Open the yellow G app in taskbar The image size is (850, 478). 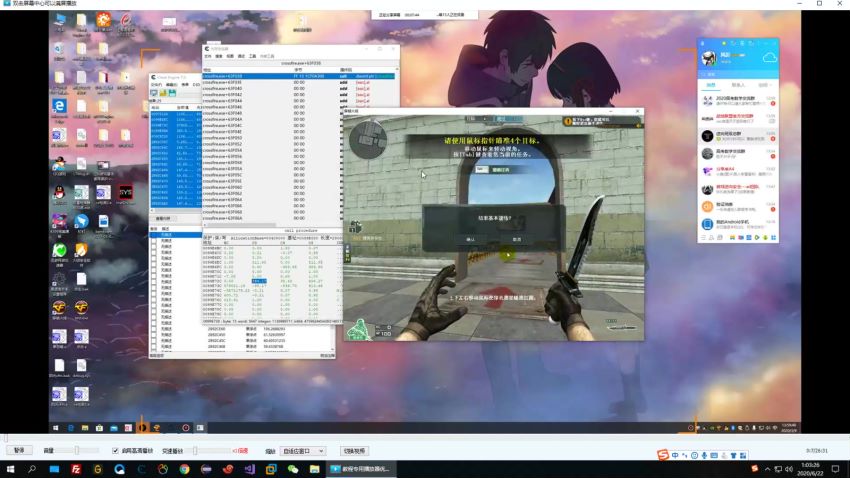[x=98, y=469]
